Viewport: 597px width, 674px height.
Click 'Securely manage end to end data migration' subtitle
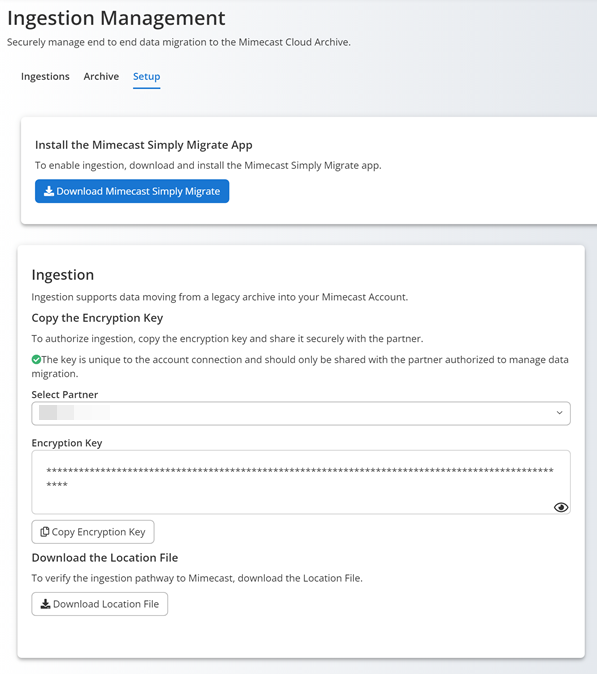(x=179, y=42)
